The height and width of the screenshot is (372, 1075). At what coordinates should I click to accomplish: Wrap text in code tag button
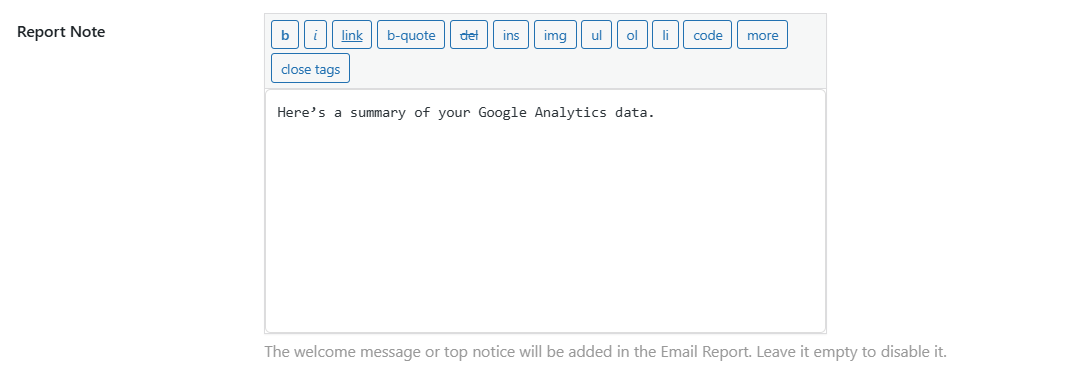pos(708,35)
